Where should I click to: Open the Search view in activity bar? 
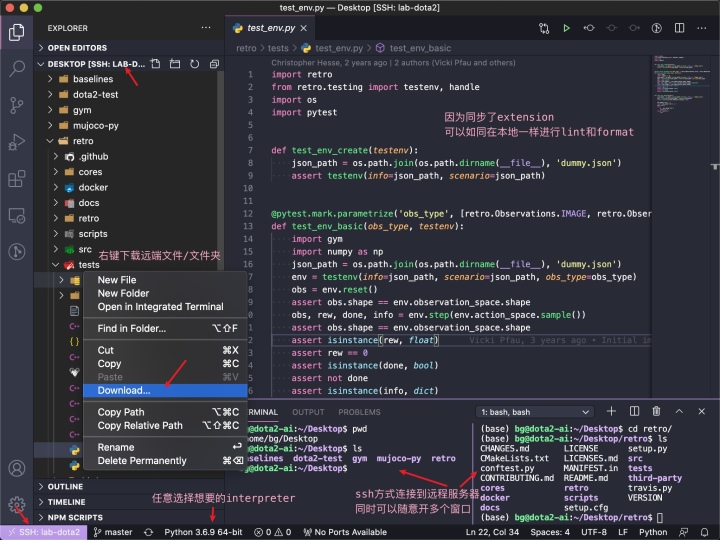pos(17,68)
